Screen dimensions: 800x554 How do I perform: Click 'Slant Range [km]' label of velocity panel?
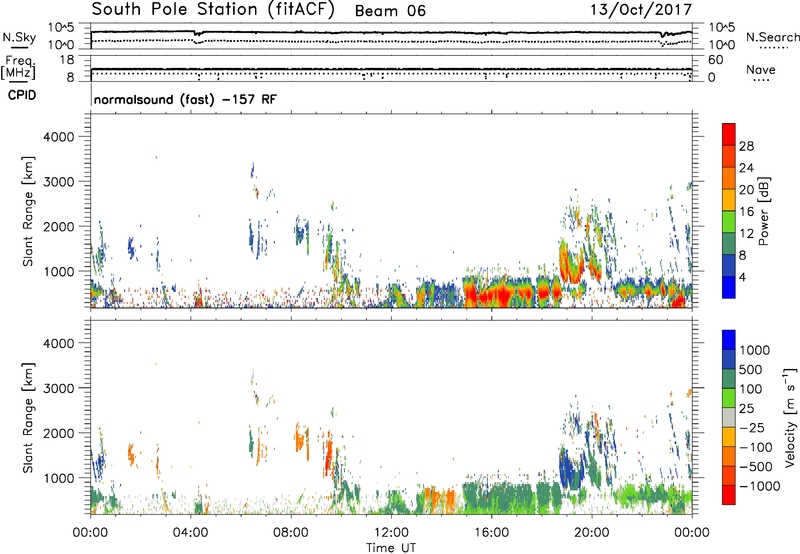coord(28,418)
